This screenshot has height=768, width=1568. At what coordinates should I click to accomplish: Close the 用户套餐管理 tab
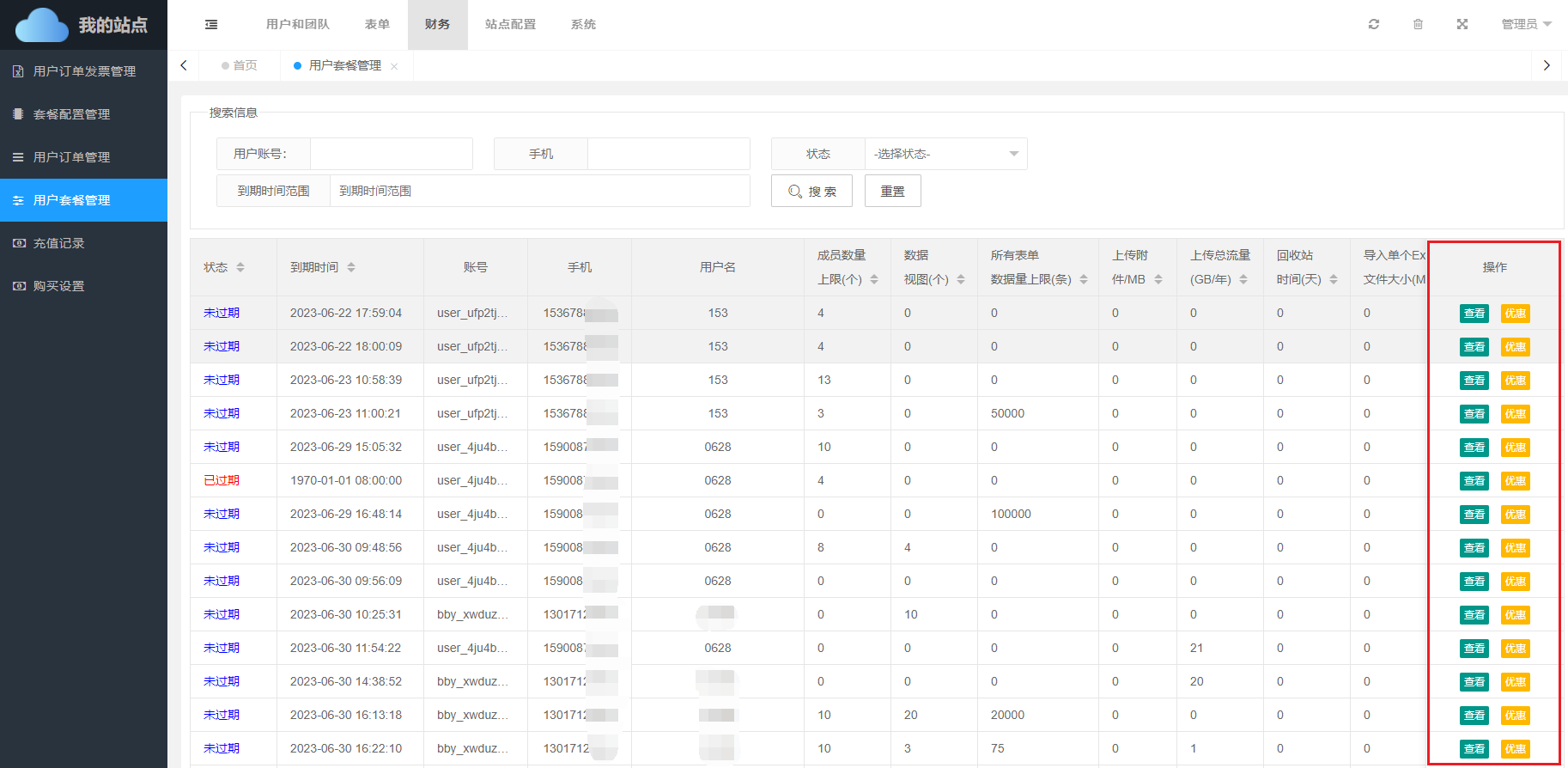[394, 66]
